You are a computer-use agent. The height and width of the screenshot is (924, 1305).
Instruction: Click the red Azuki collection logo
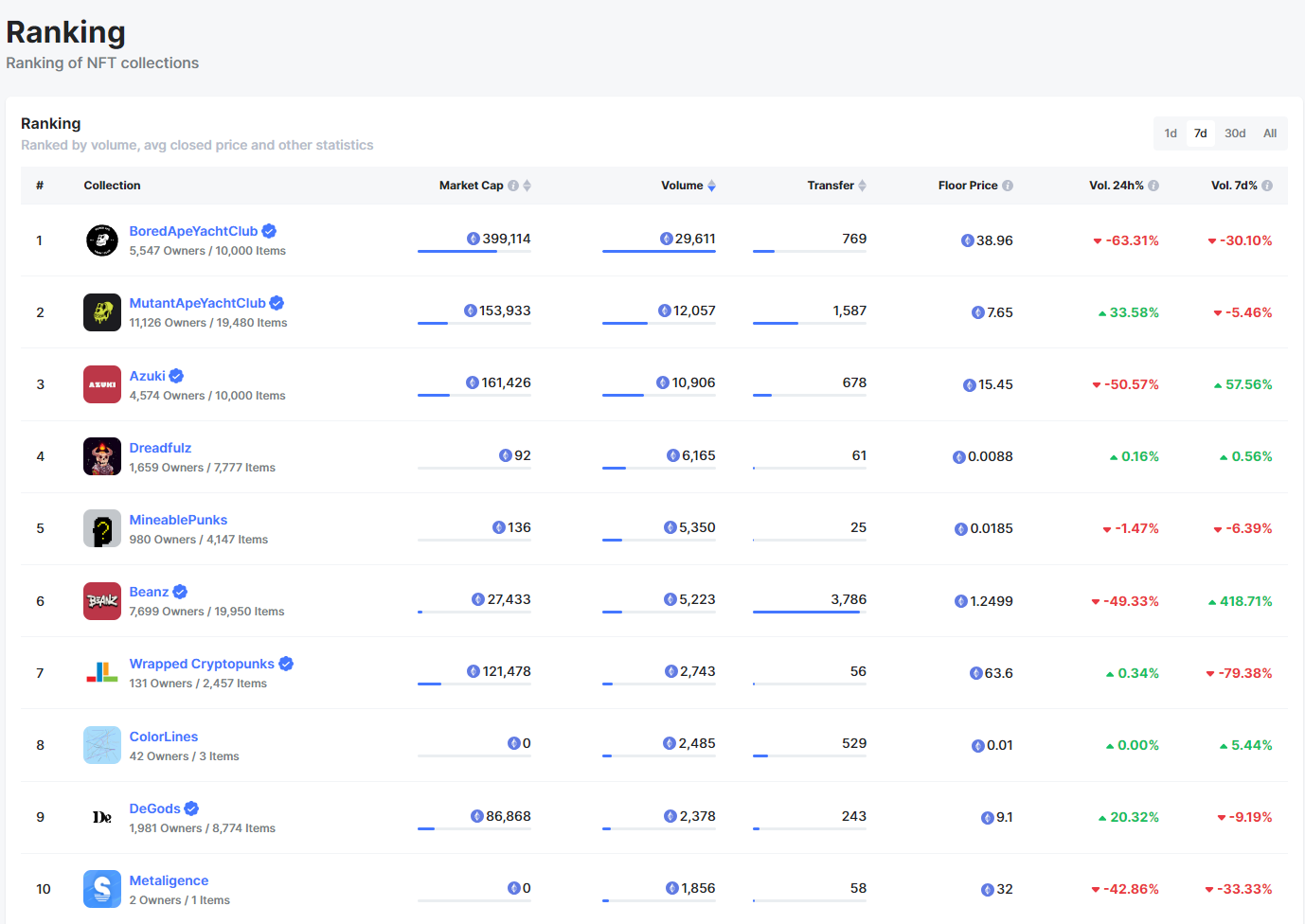[x=101, y=384]
